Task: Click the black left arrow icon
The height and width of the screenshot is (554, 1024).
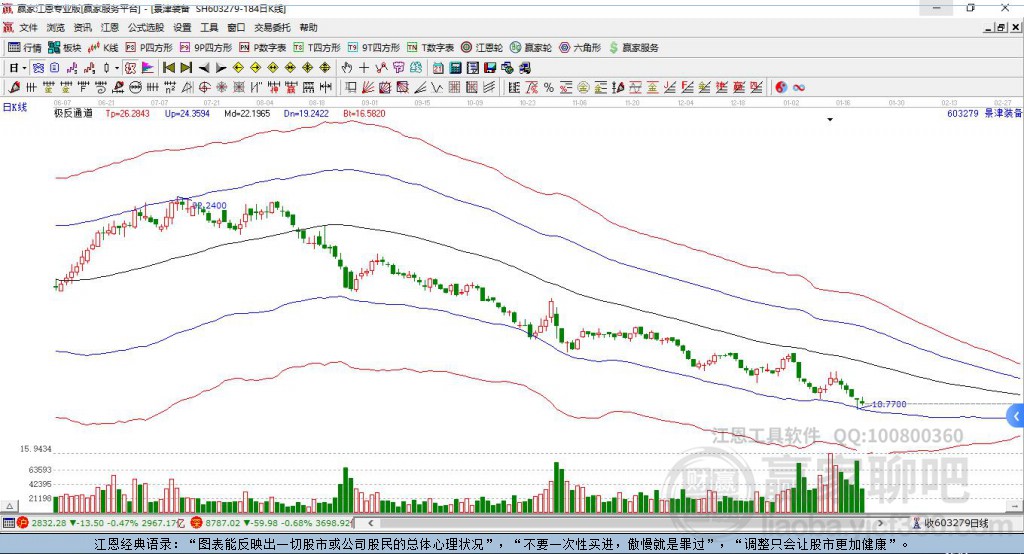Action: 204,68
